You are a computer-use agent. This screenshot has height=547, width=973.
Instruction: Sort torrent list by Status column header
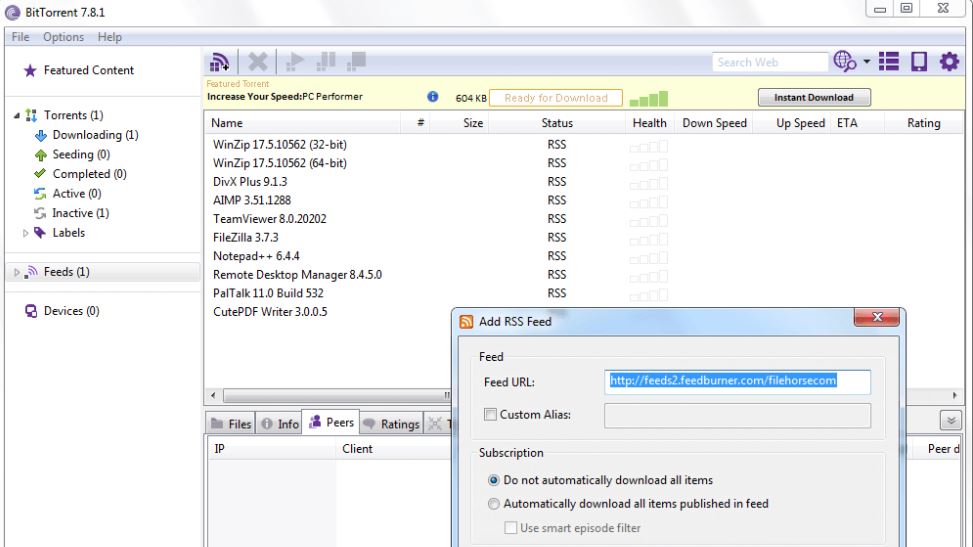tap(557, 123)
